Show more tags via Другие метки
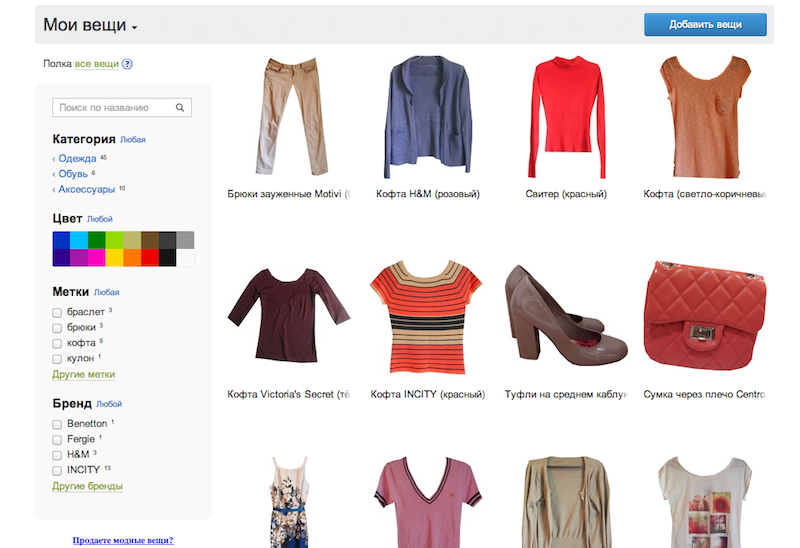The height and width of the screenshot is (548, 800). [x=84, y=375]
